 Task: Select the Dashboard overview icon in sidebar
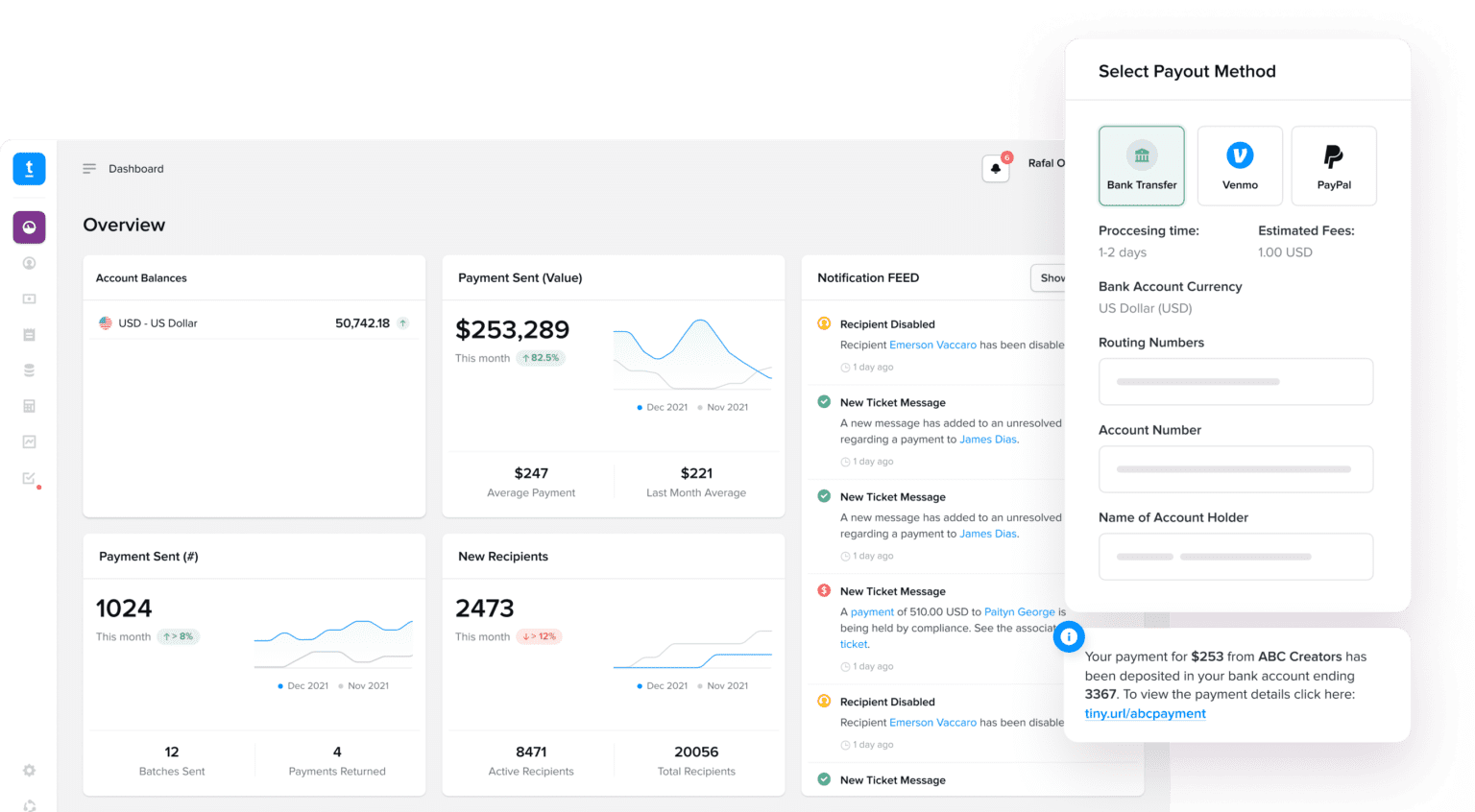[29, 227]
